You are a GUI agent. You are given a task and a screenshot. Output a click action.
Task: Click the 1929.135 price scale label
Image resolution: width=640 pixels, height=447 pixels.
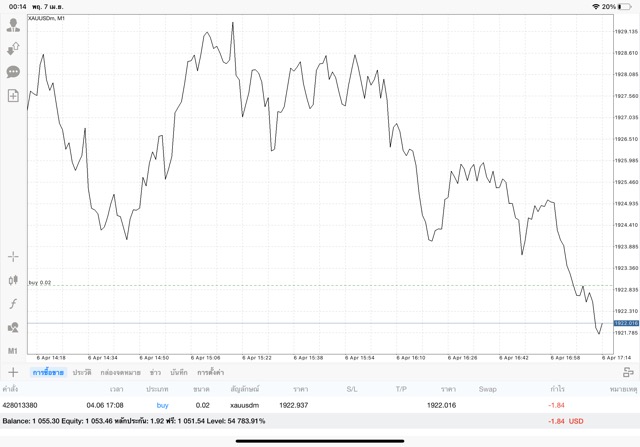pos(626,31)
